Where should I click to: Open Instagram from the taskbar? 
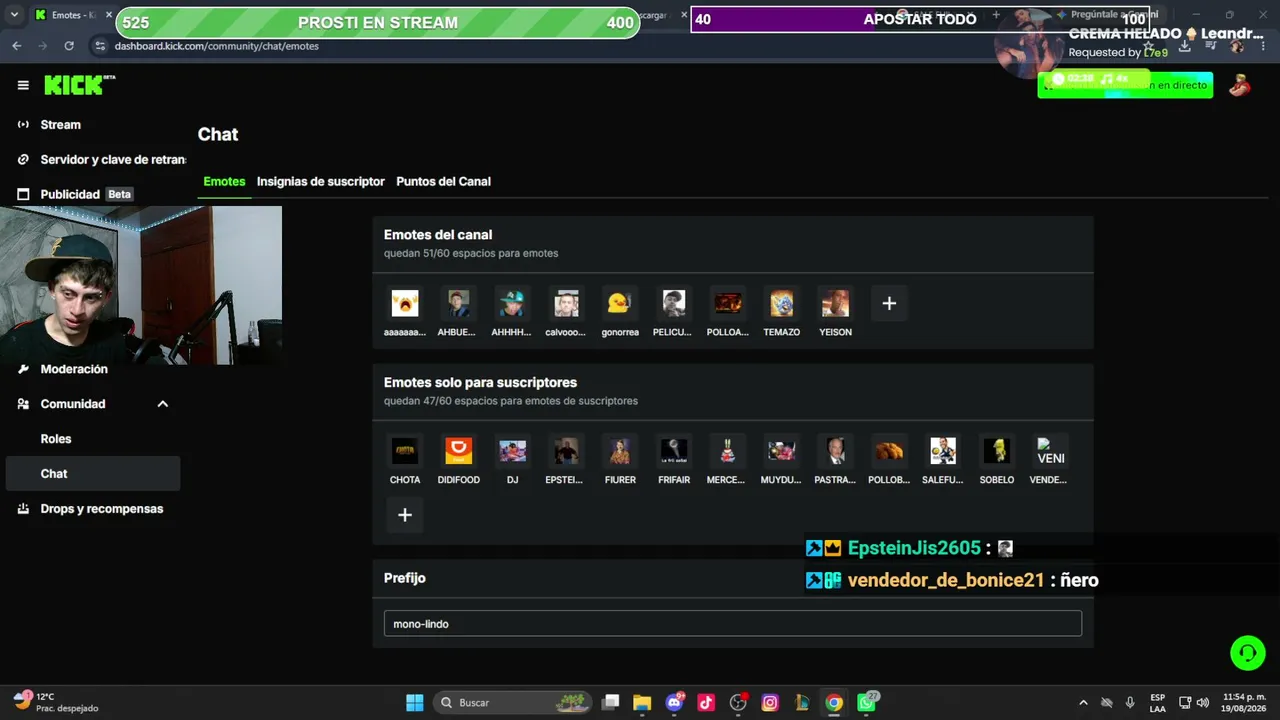(x=770, y=703)
